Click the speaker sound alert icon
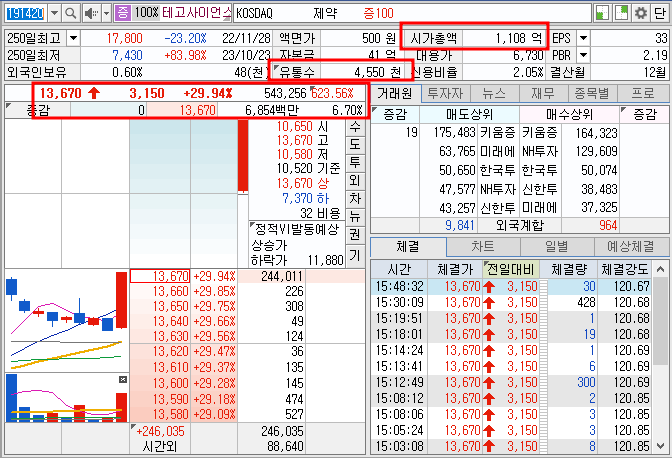 (x=91, y=13)
